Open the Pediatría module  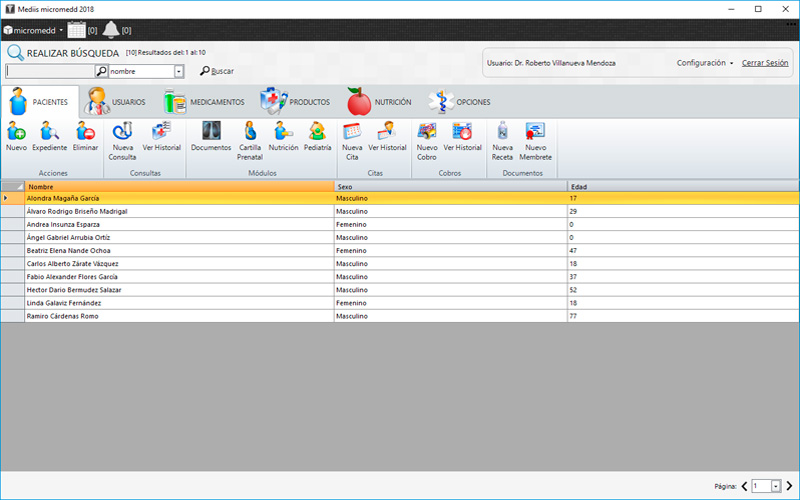click(317, 136)
